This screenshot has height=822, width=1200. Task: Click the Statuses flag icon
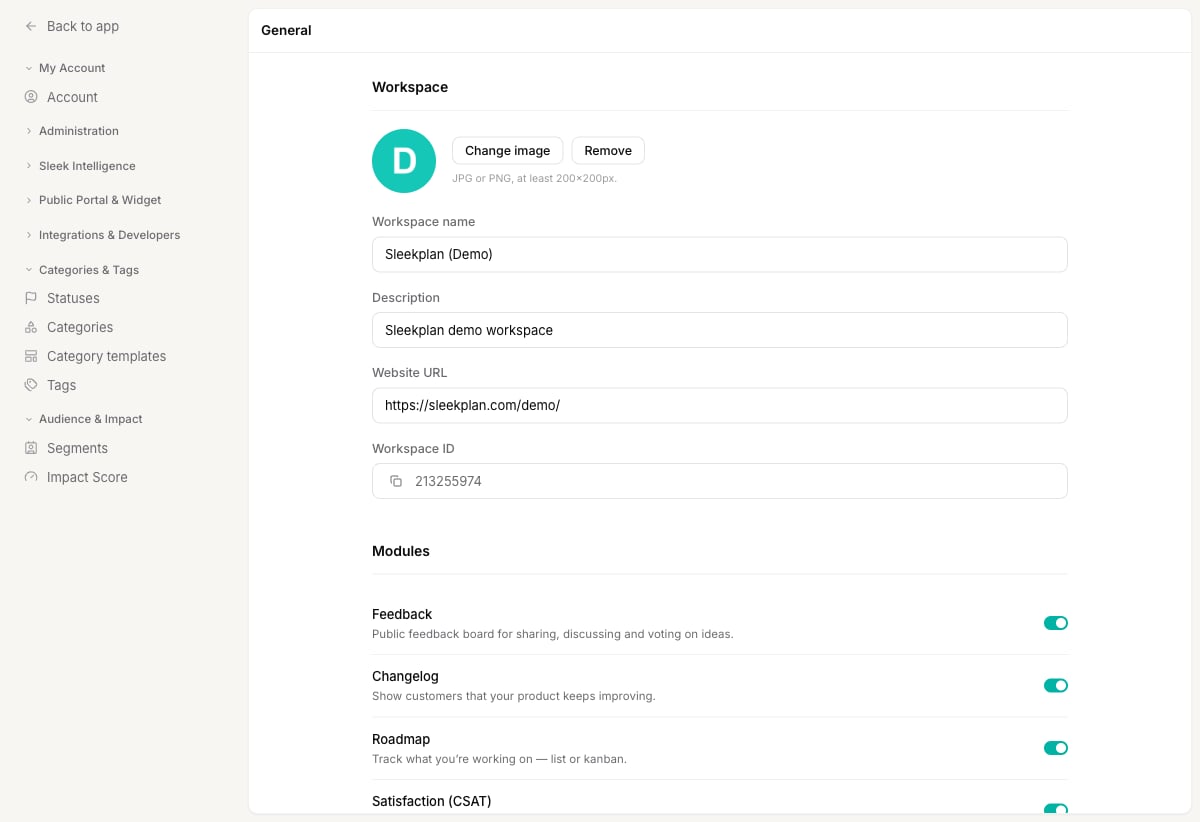[x=31, y=298]
